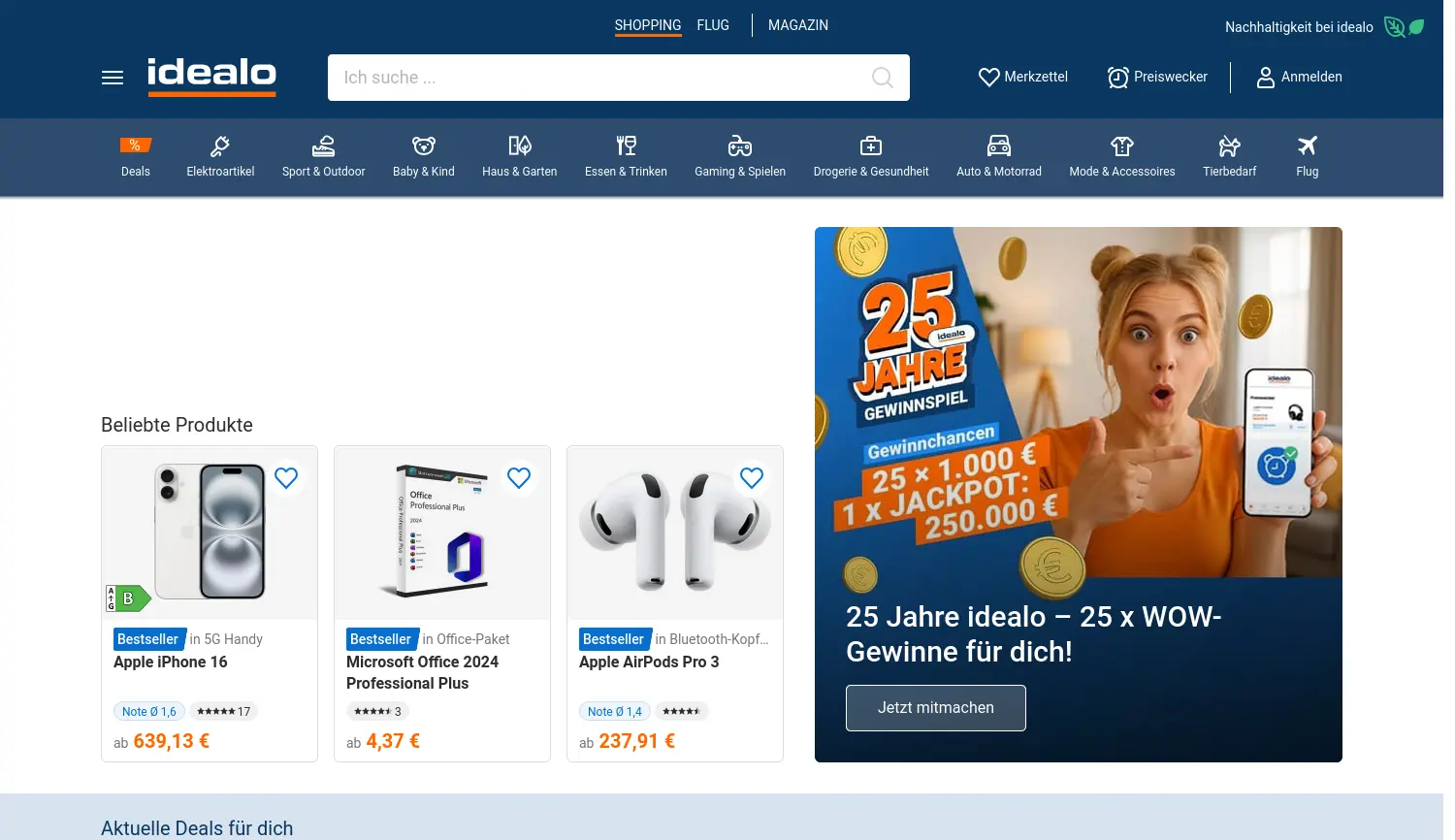Browse the Gaming & Spielen category
The width and height of the screenshot is (1455, 840).
coord(740,157)
